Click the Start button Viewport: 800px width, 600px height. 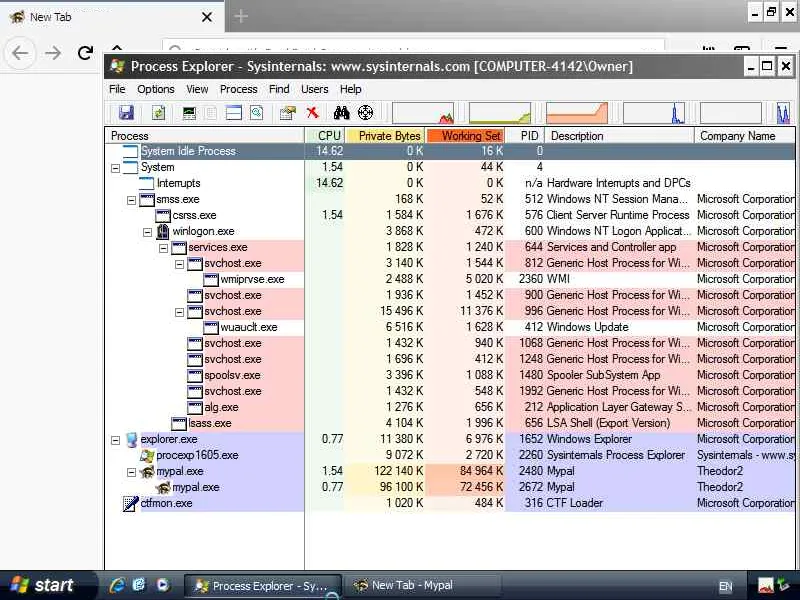(47, 585)
